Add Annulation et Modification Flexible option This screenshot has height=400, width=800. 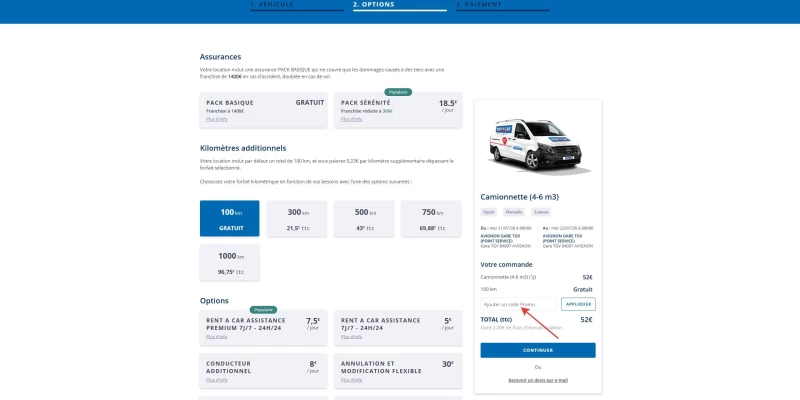pyautogui.click(x=398, y=371)
